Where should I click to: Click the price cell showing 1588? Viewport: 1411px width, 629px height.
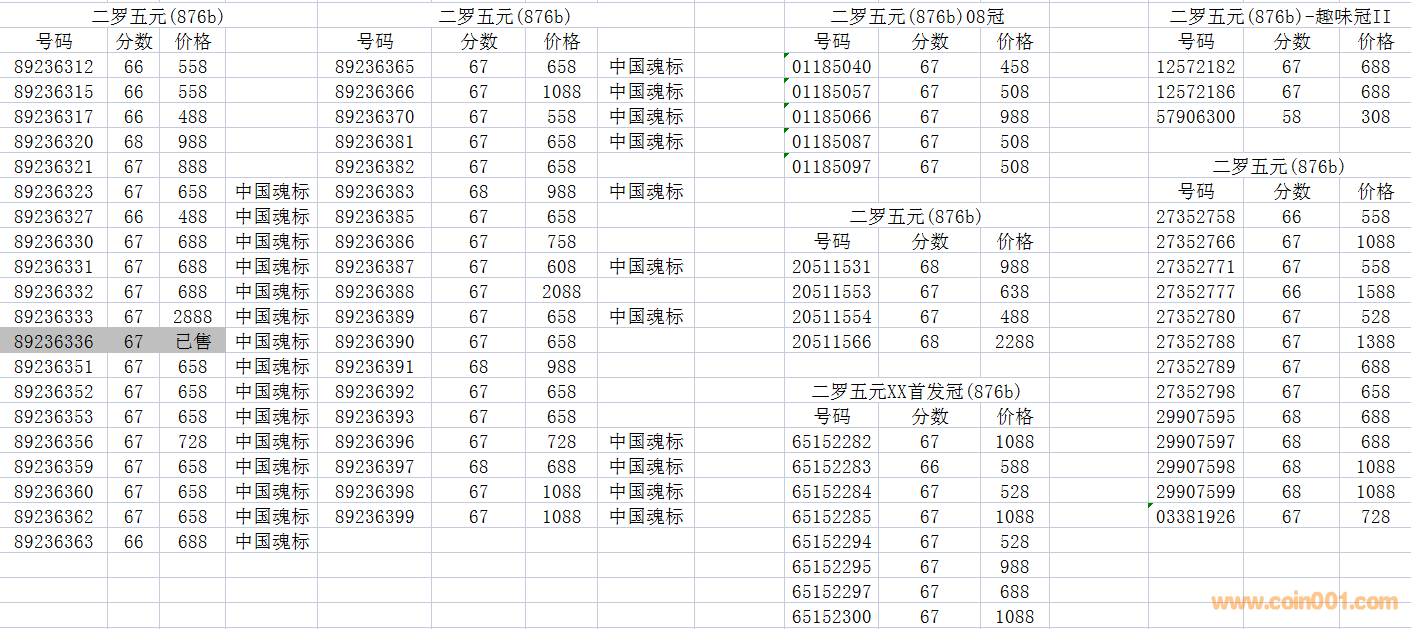(1375, 292)
